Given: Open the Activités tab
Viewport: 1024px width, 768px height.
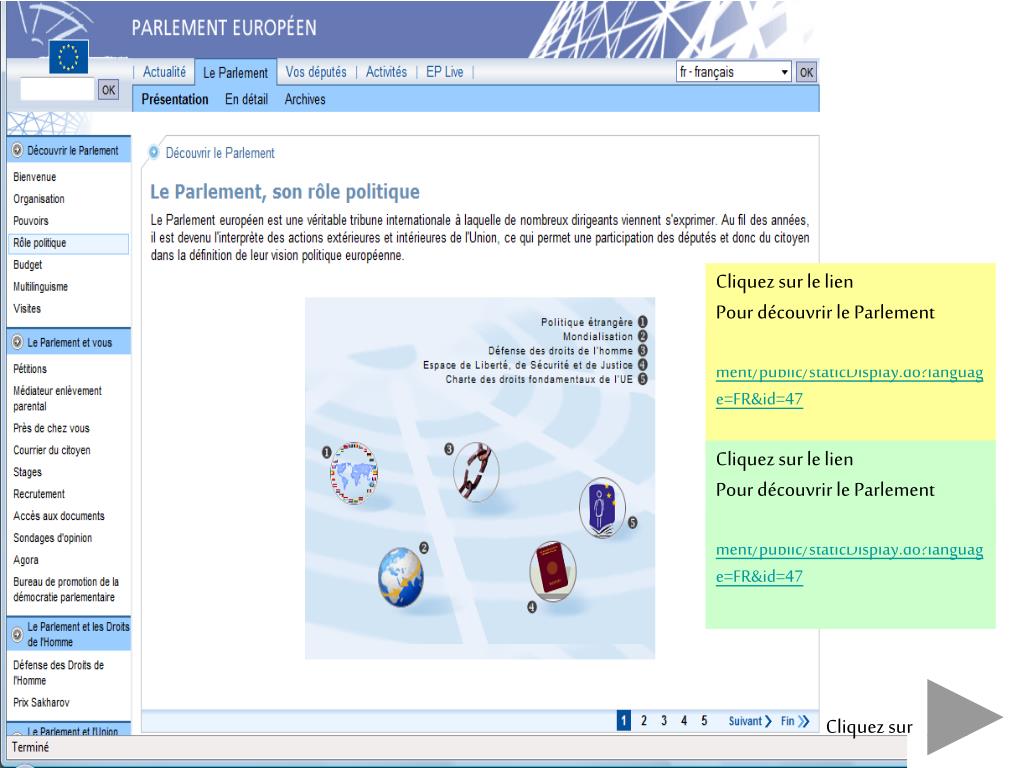Looking at the screenshot, I should point(386,72).
